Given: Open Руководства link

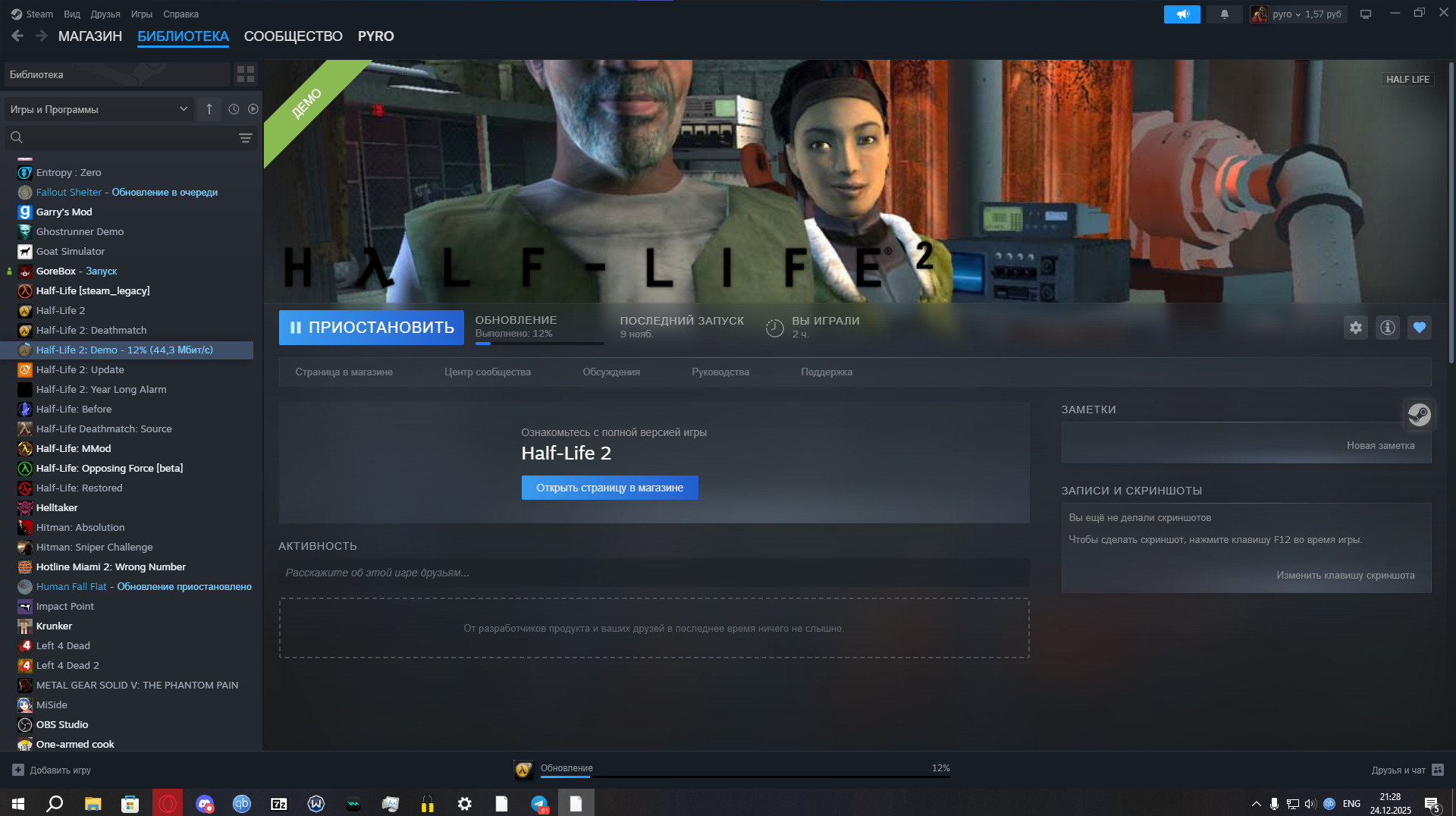Looking at the screenshot, I should tap(720, 372).
